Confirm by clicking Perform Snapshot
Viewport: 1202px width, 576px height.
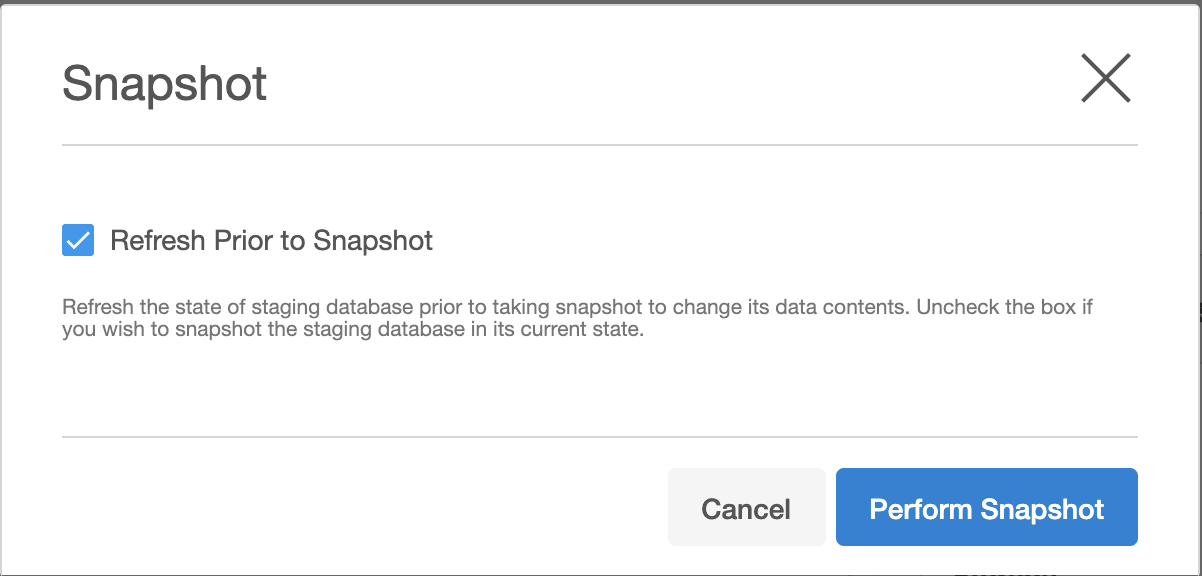point(986,508)
